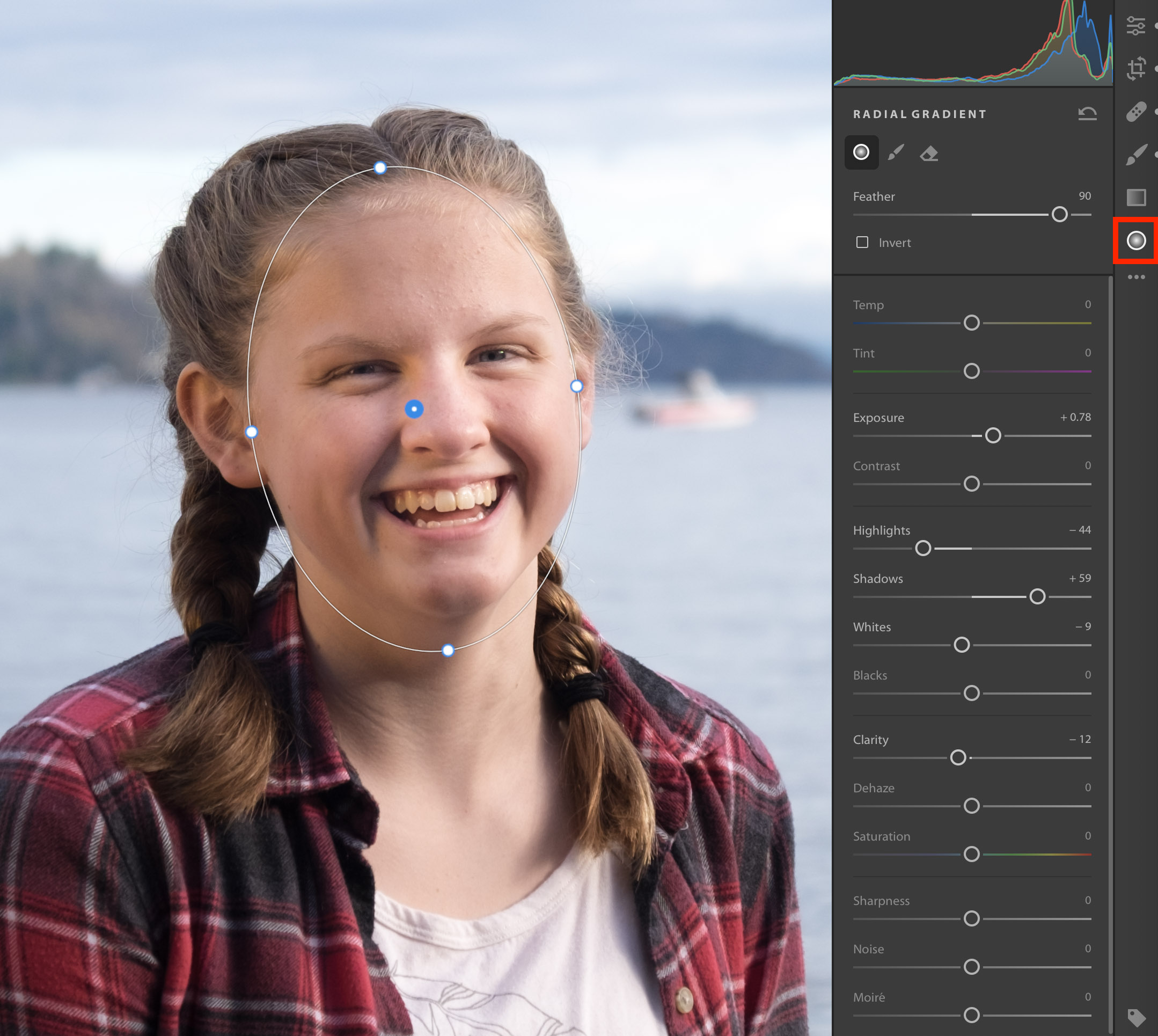
Task: Click the Highlights slider handle
Action: (922, 548)
